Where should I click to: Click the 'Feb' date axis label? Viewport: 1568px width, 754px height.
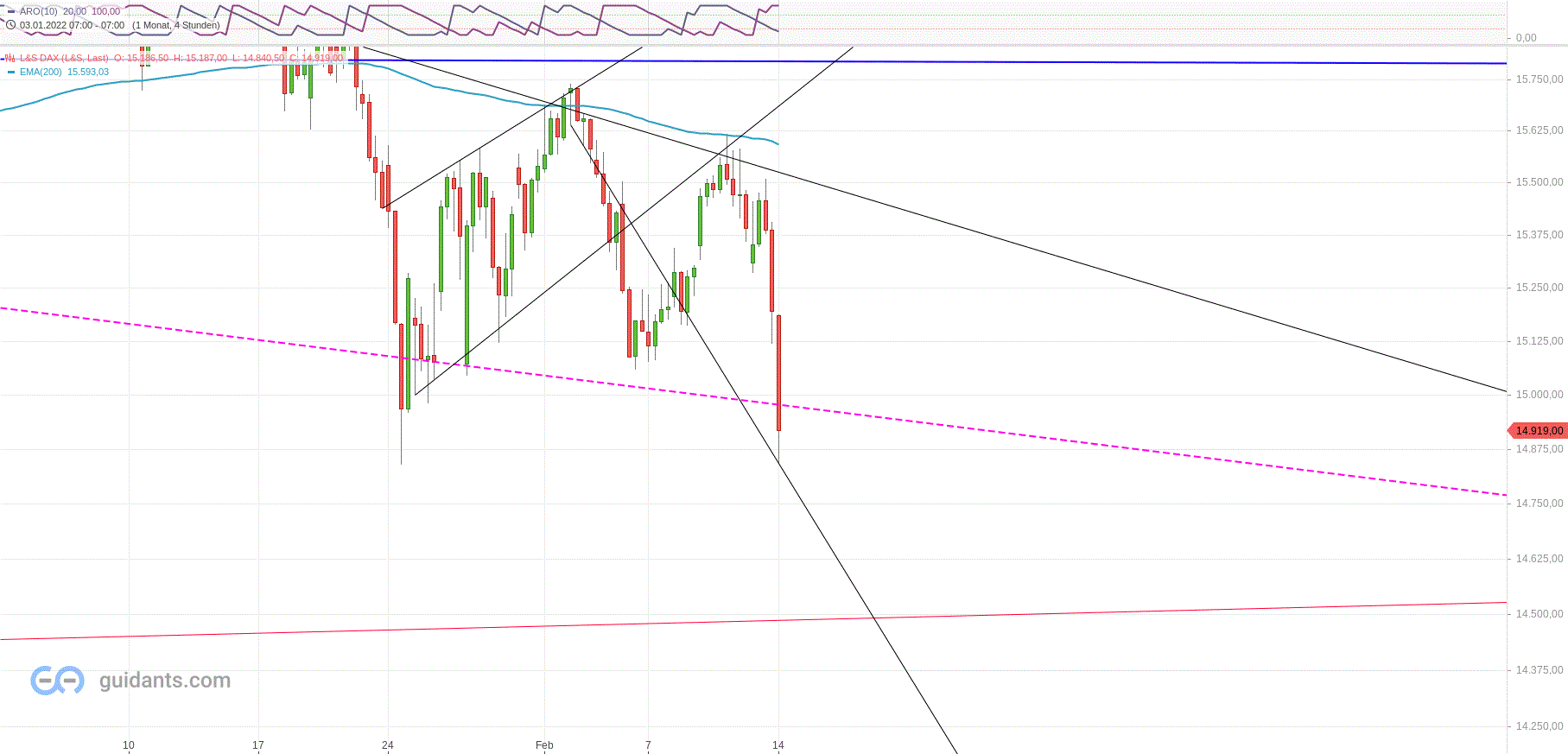(x=544, y=744)
